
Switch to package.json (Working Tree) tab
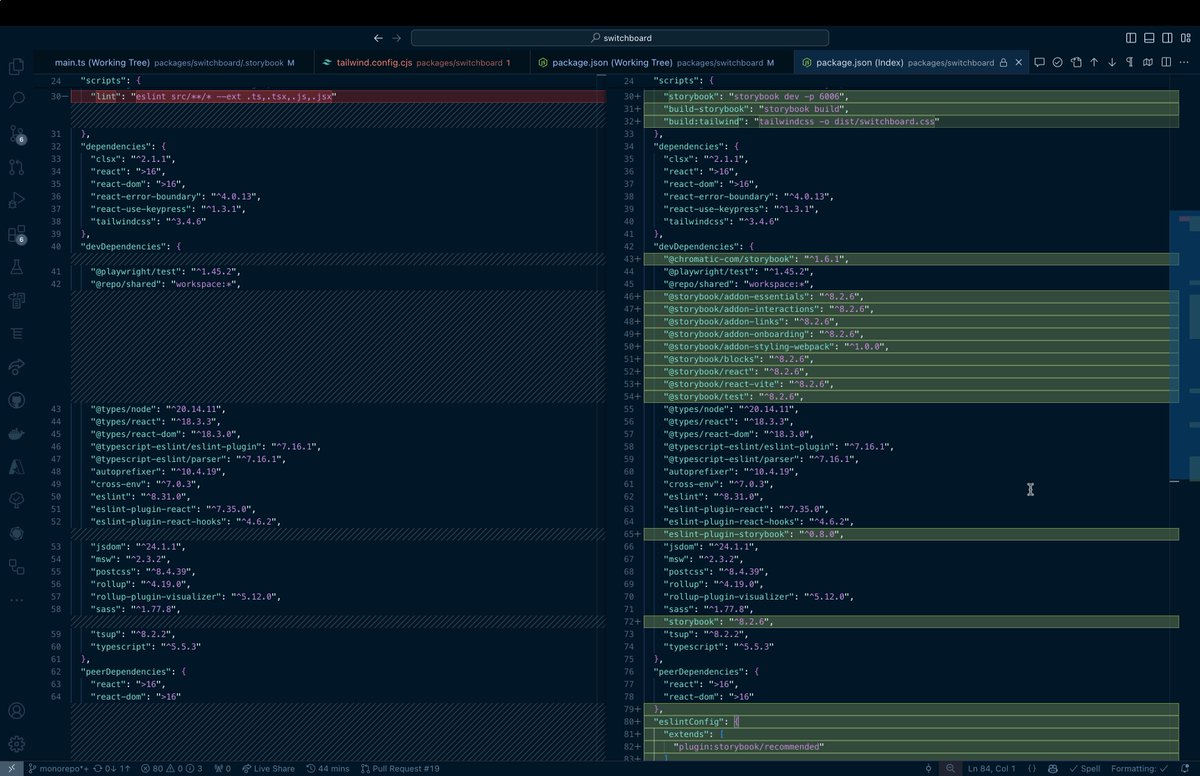pyautogui.click(x=660, y=62)
